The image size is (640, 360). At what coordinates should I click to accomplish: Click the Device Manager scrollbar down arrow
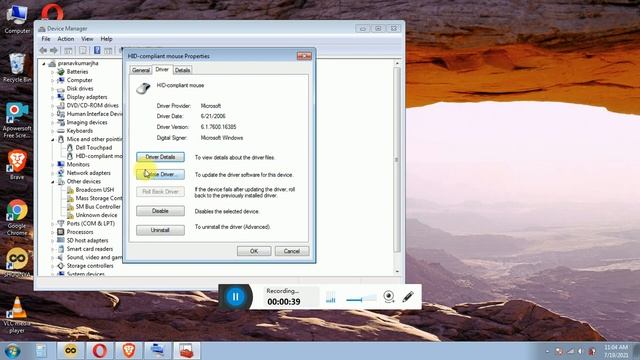397,271
